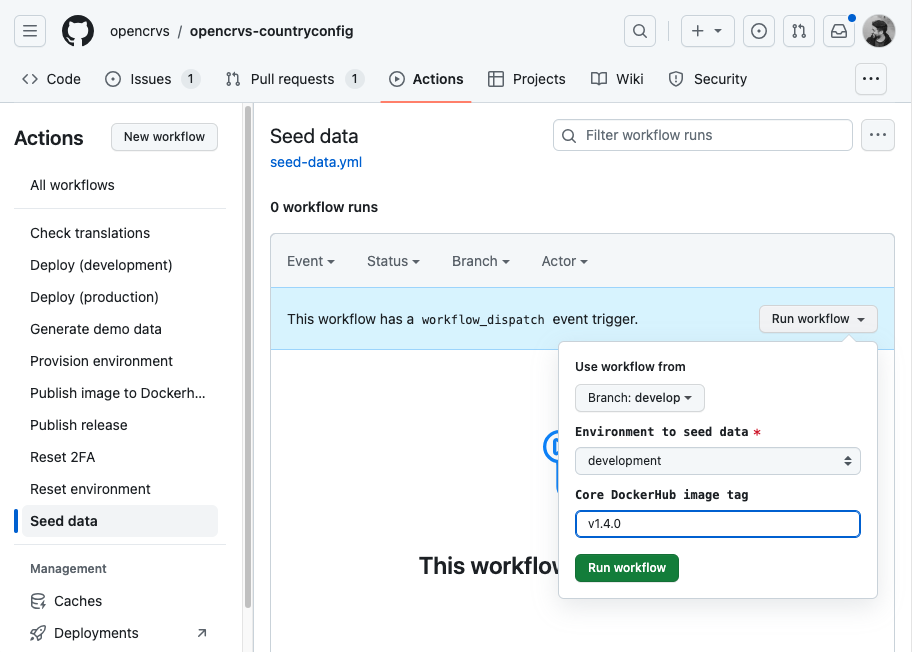Open the three-dot menu beside filter box
The width and height of the screenshot is (912, 652).
coord(878,135)
